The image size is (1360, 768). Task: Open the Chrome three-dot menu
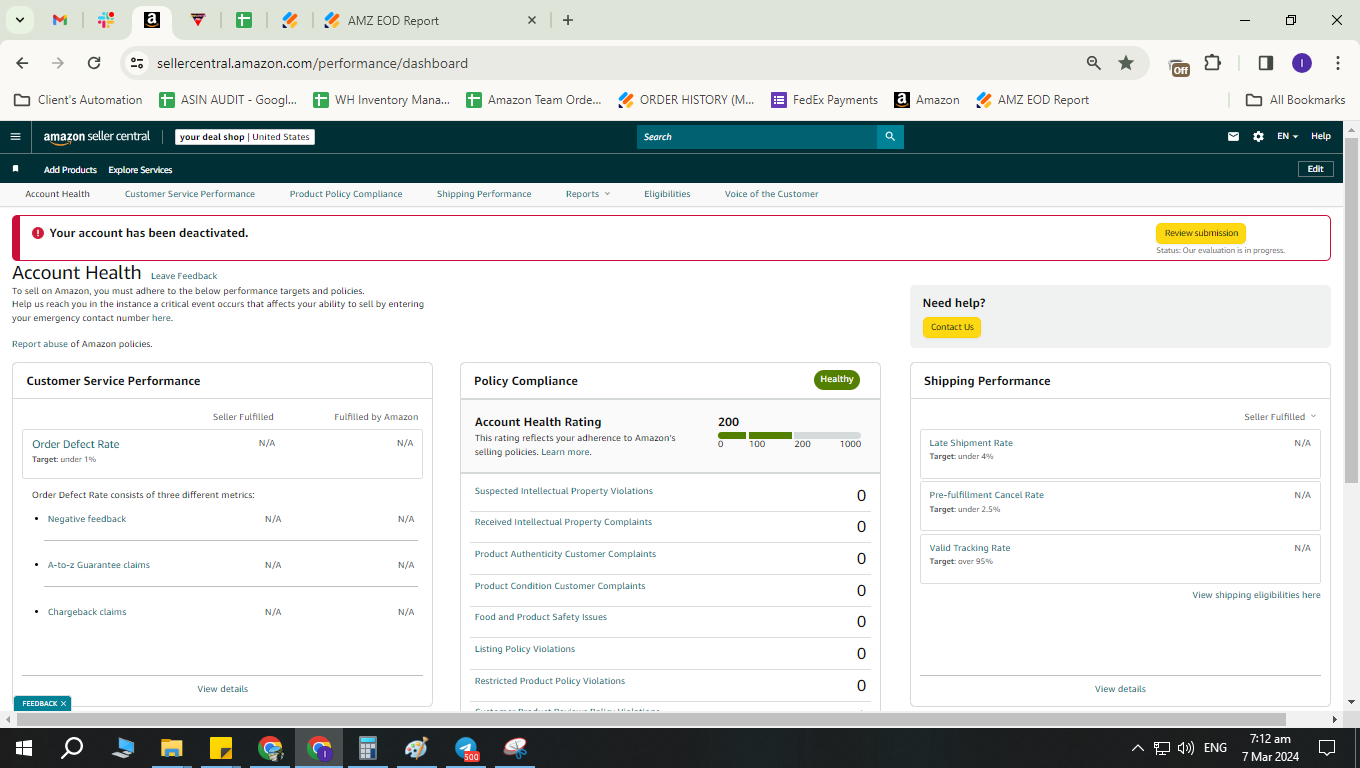(x=1338, y=63)
